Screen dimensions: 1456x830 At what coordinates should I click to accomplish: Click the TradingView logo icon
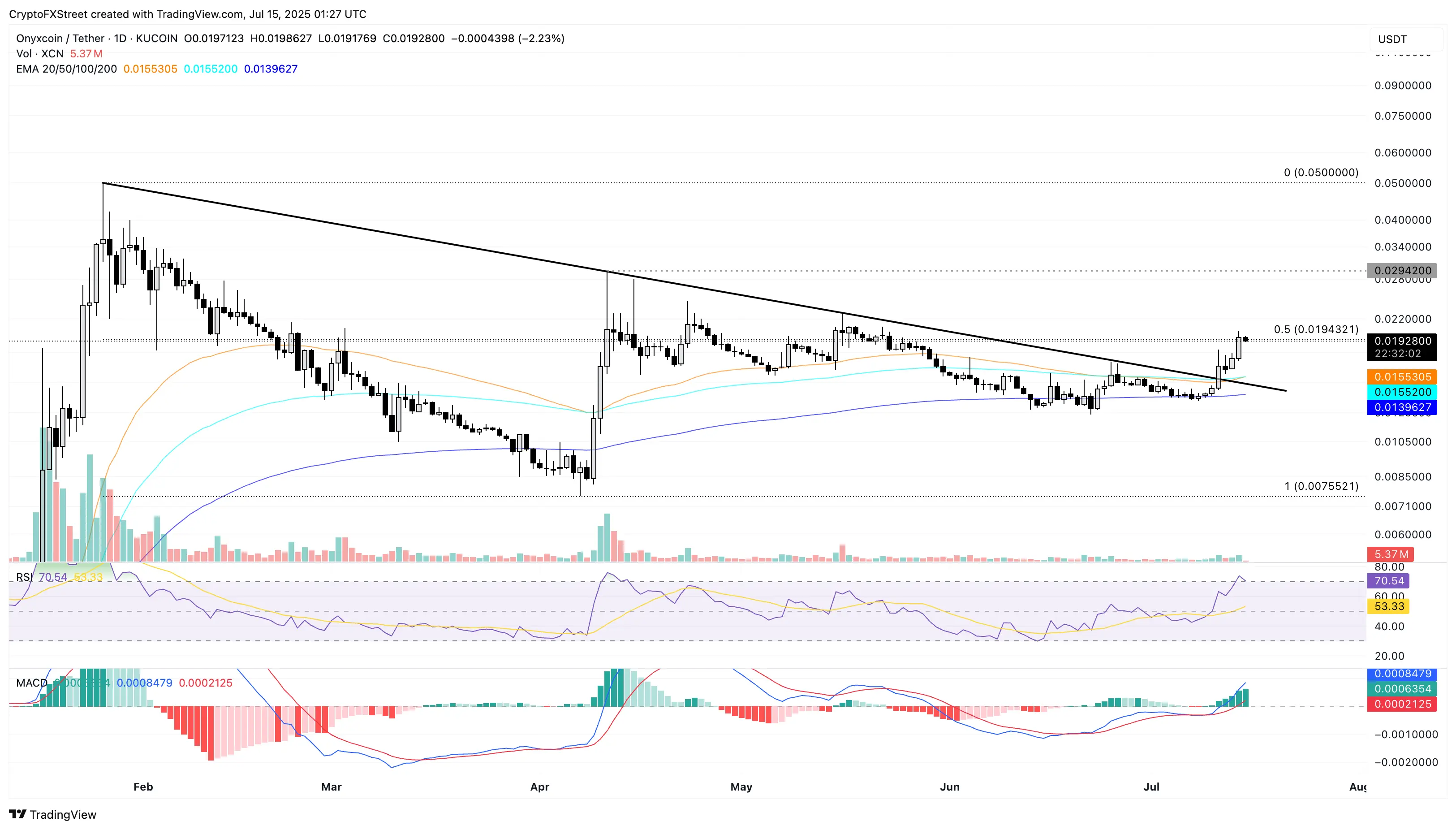click(17, 814)
